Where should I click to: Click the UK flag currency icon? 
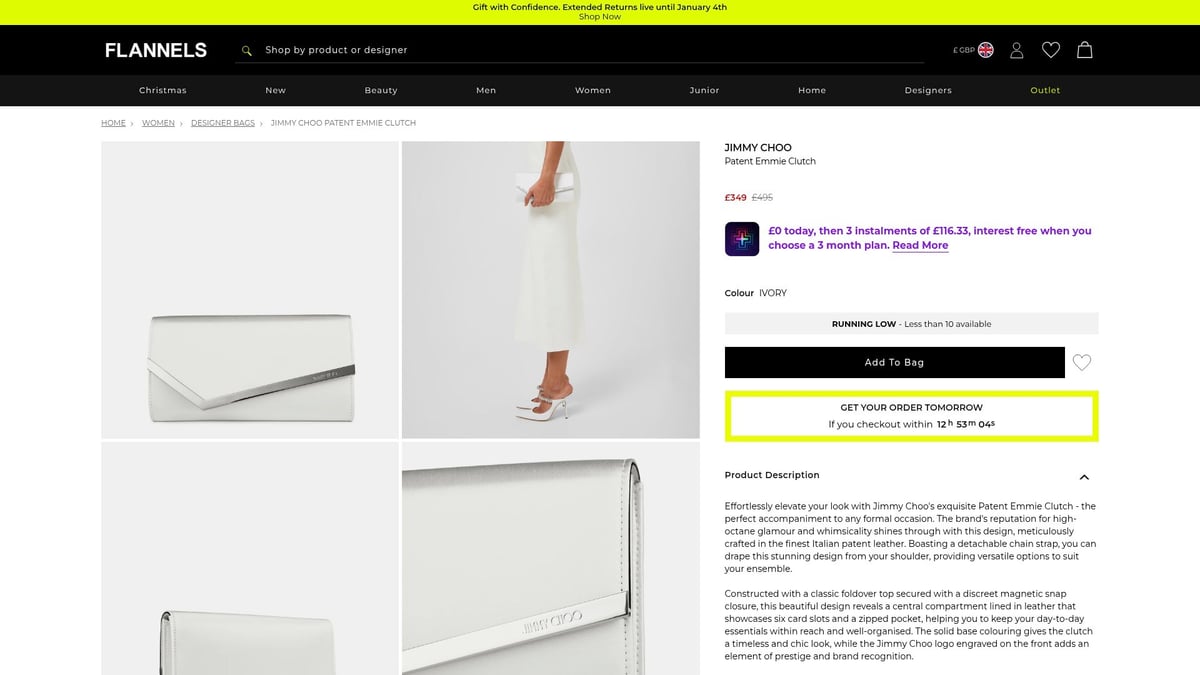tap(985, 50)
